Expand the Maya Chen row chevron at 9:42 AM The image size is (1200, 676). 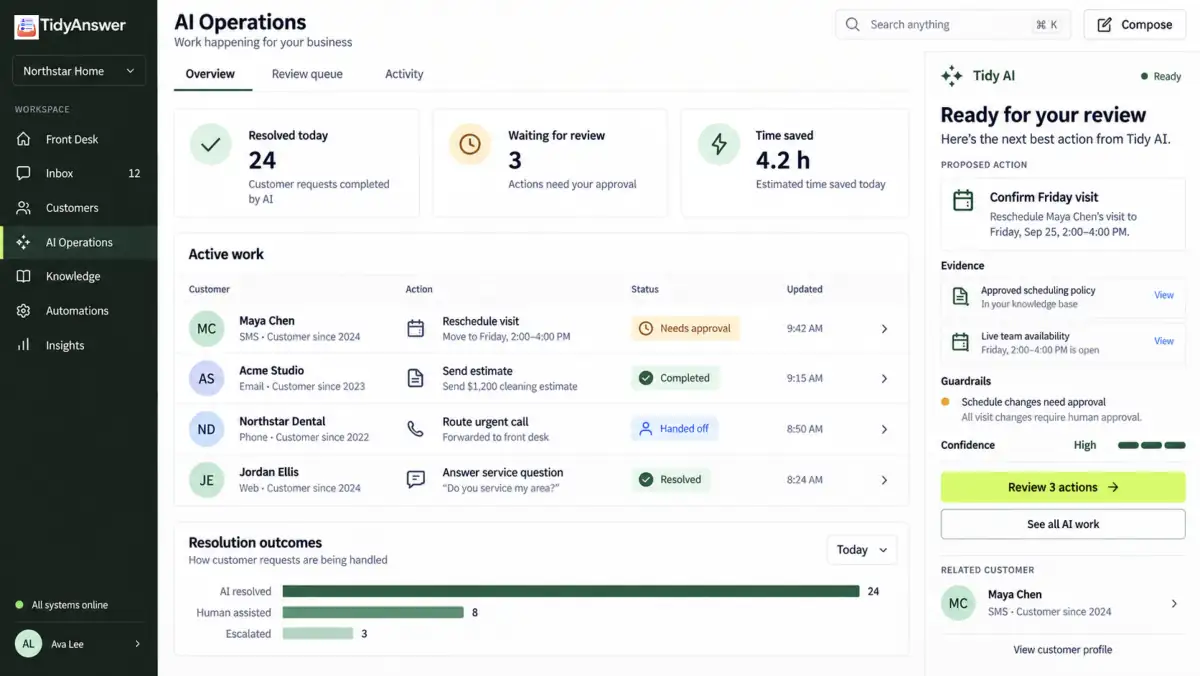coord(884,328)
